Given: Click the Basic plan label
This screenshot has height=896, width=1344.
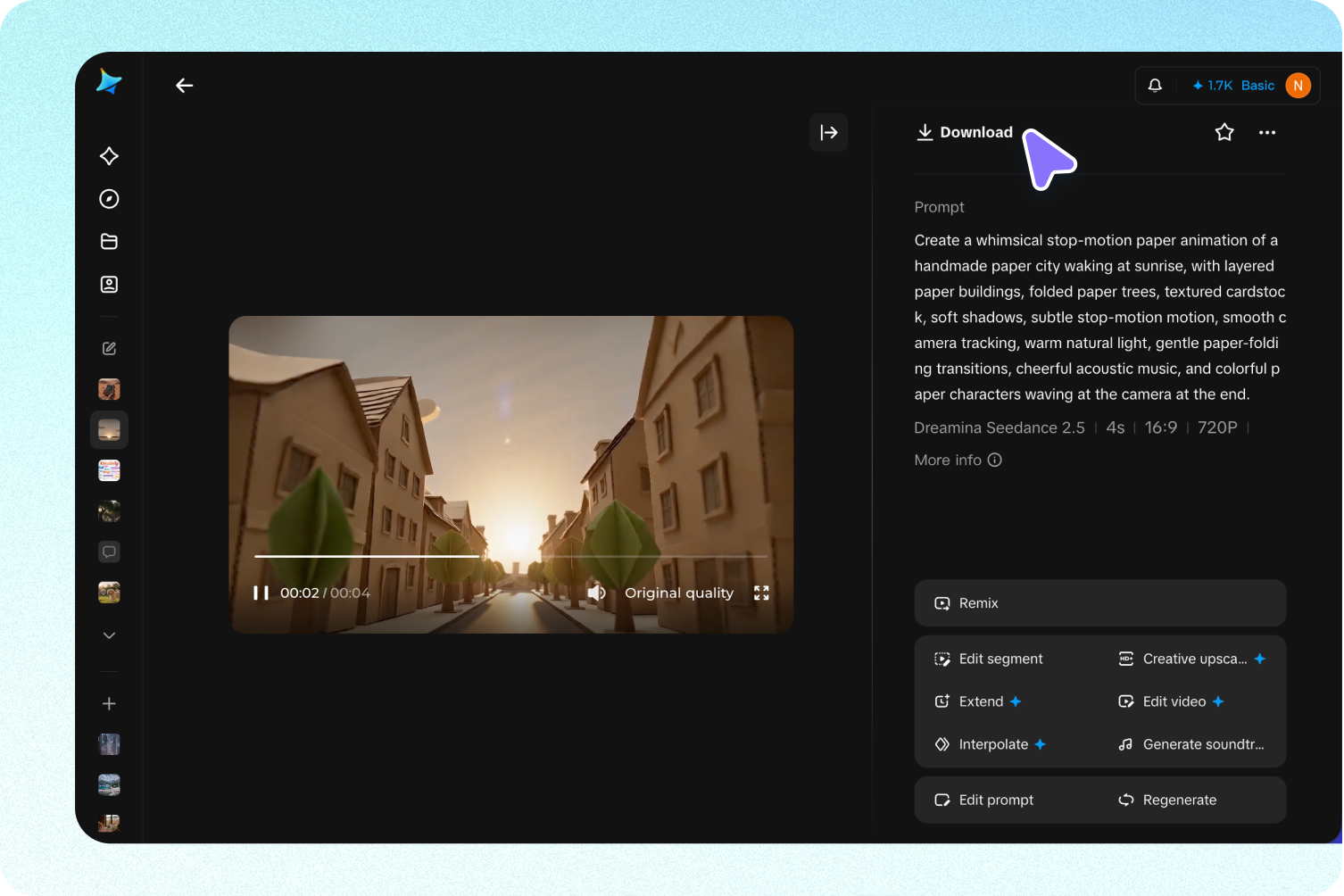Looking at the screenshot, I should coord(1257,86).
